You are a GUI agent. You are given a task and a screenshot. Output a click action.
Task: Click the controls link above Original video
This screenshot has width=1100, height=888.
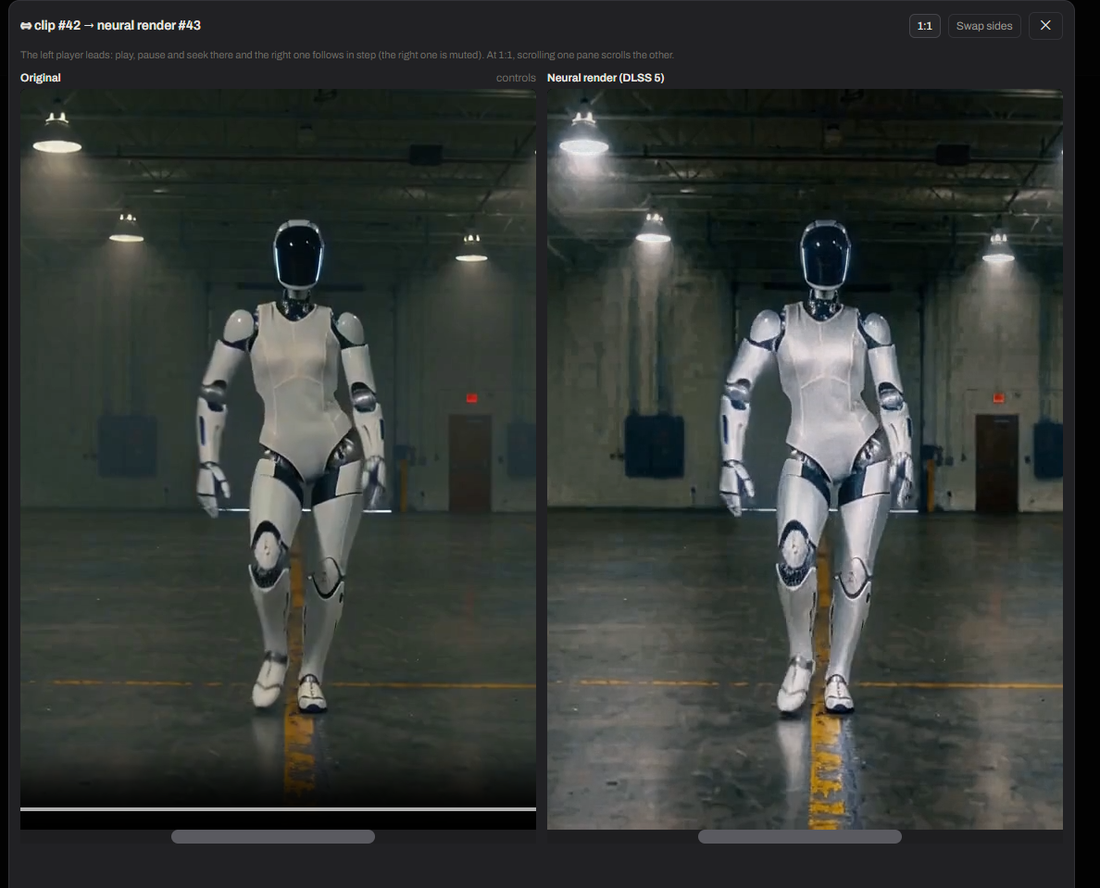click(516, 78)
